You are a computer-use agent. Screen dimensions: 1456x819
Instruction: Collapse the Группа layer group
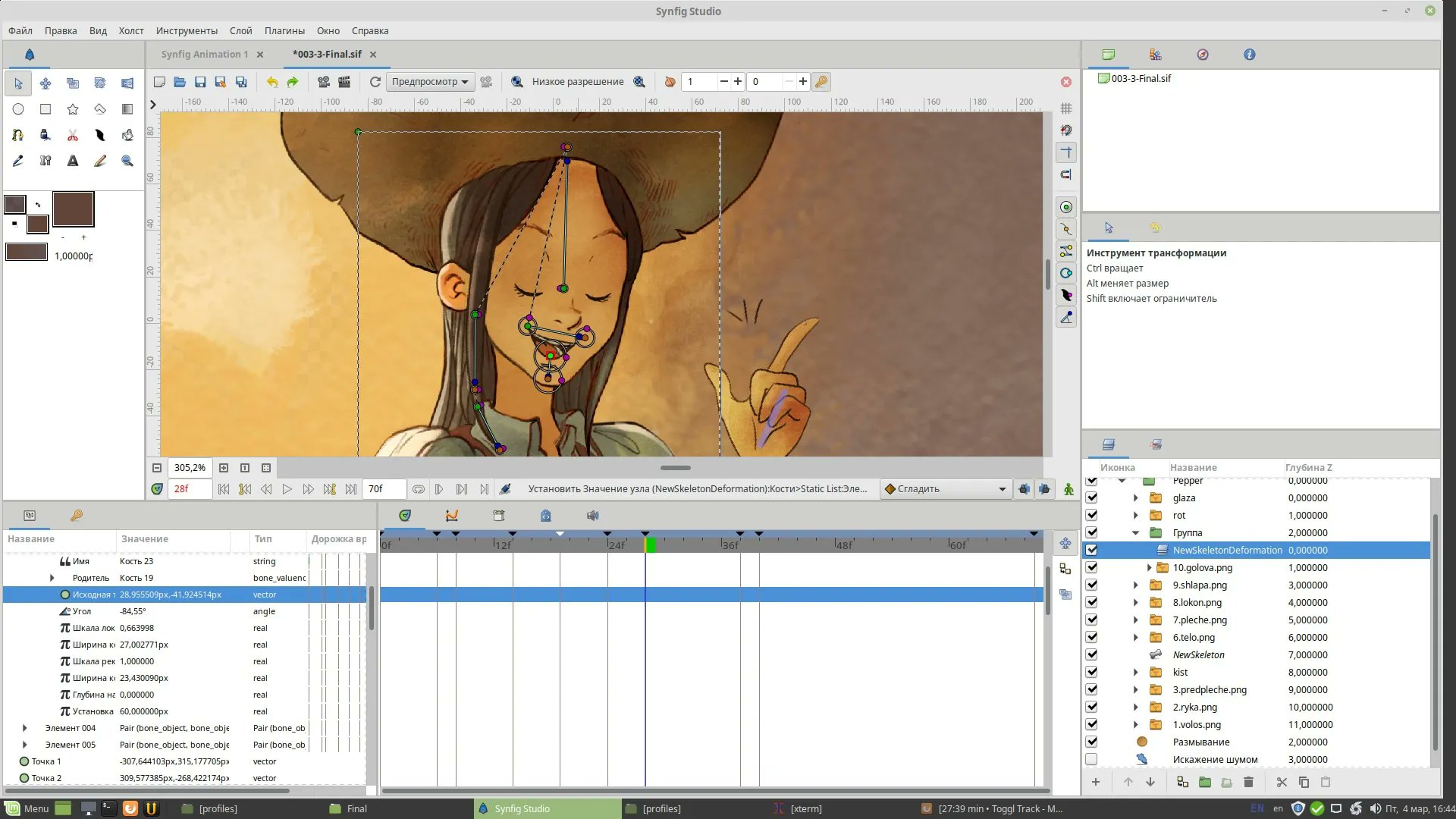tap(1135, 533)
